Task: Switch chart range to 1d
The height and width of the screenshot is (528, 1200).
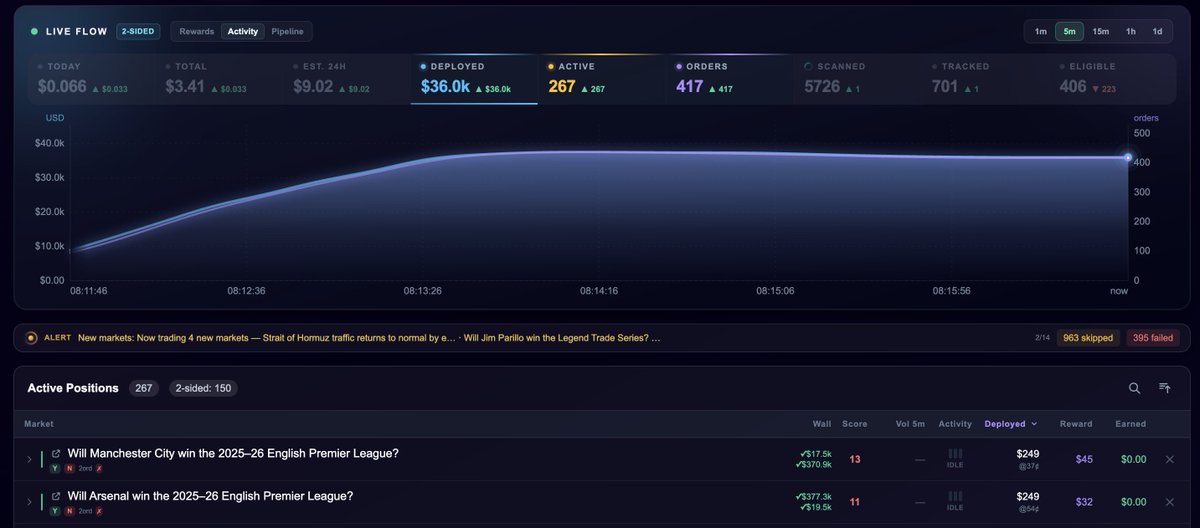Action: point(1157,31)
